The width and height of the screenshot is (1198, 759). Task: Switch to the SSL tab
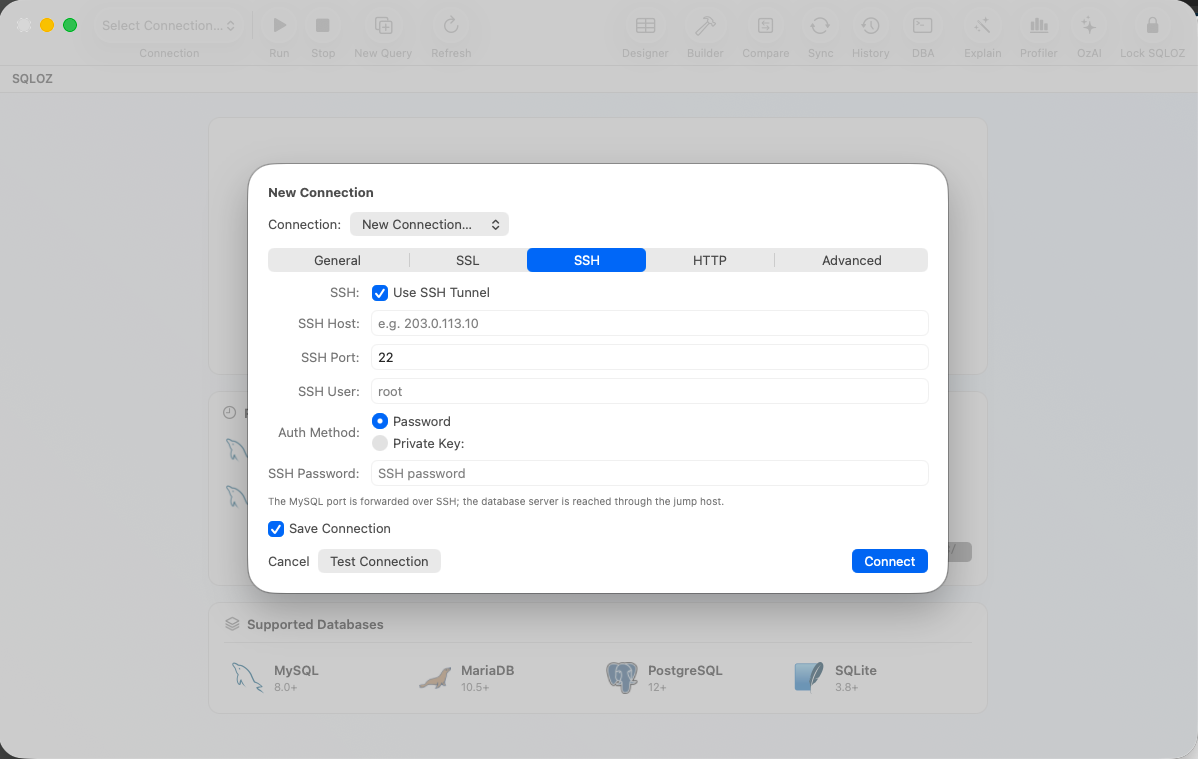click(468, 260)
